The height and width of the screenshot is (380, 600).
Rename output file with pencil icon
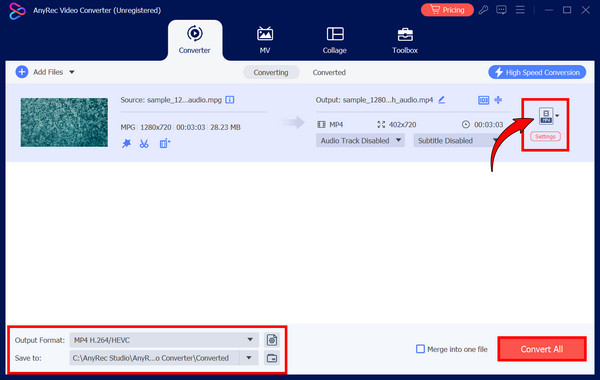pyautogui.click(x=442, y=100)
